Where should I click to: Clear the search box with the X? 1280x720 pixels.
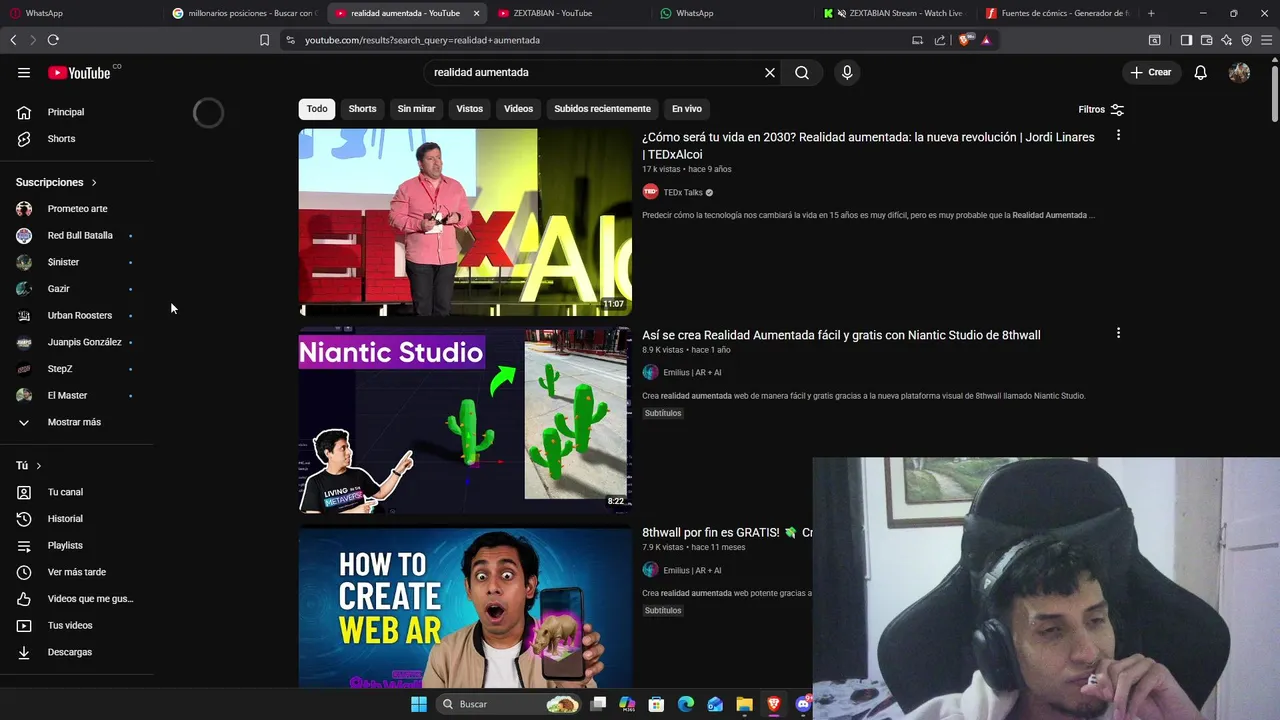click(x=770, y=72)
